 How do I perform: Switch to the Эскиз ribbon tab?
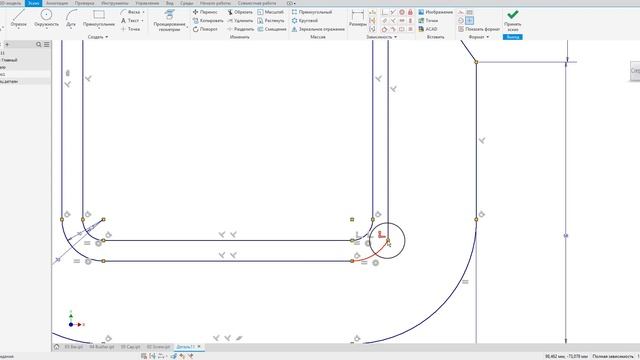(33, 3)
